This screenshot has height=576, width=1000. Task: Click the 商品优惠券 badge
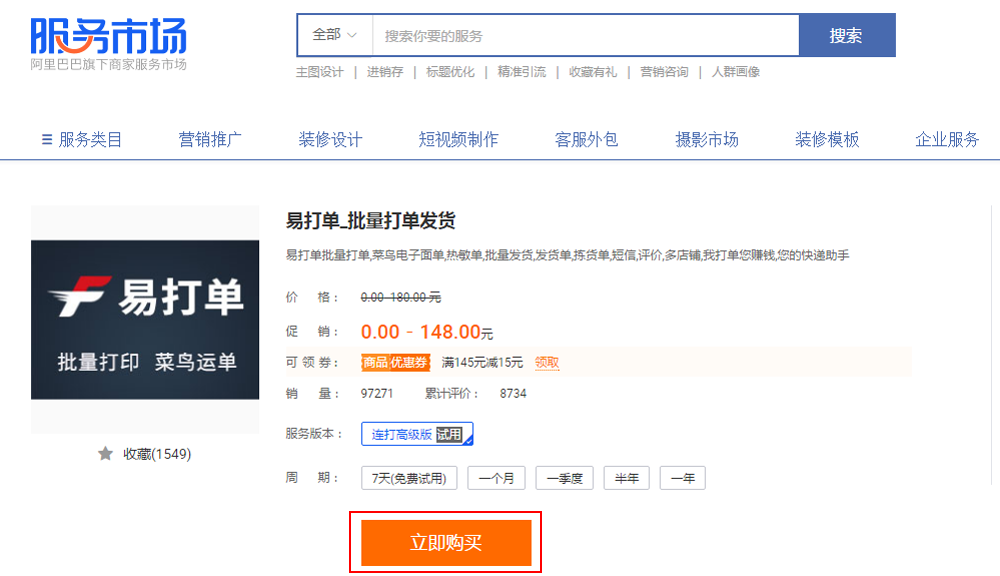[x=395, y=362]
